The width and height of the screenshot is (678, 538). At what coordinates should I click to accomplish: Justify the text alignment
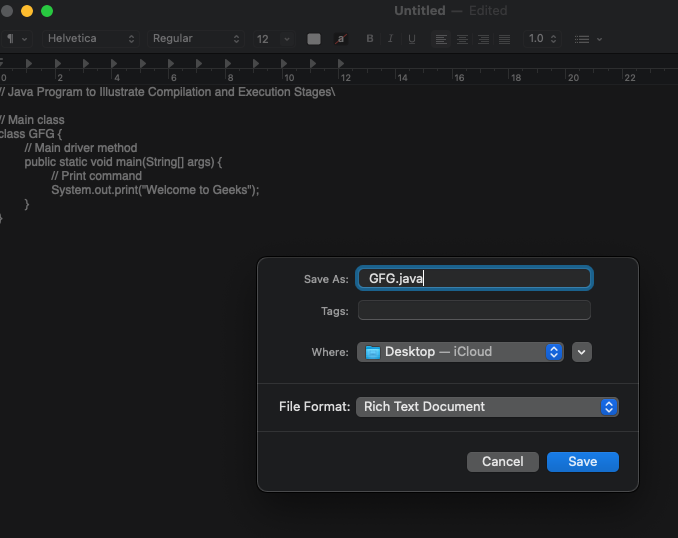click(504, 39)
